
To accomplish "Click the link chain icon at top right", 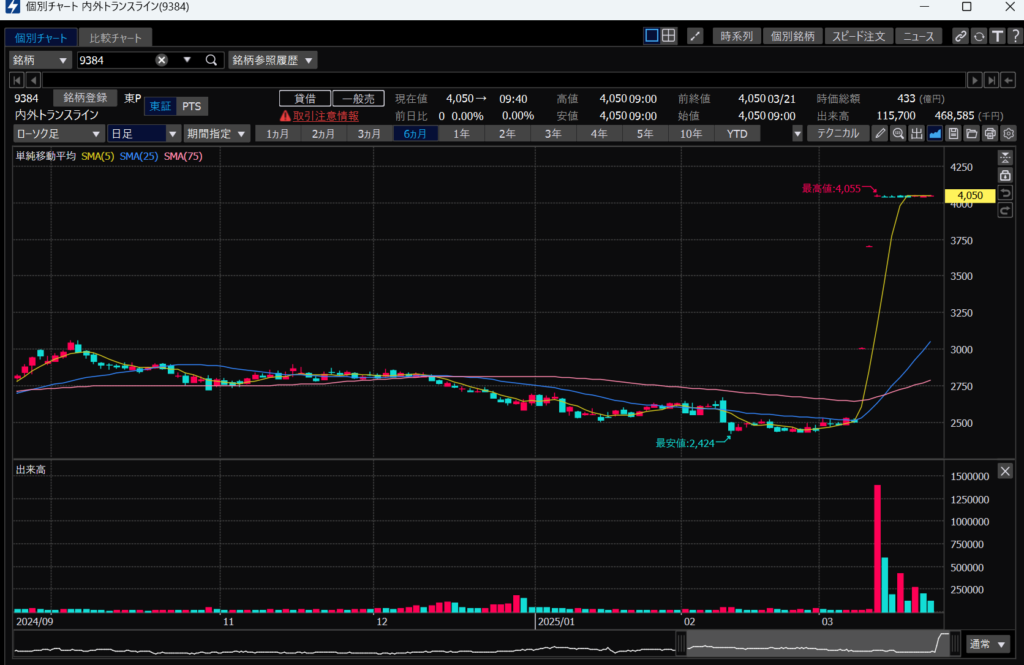I will pyautogui.click(x=960, y=36).
